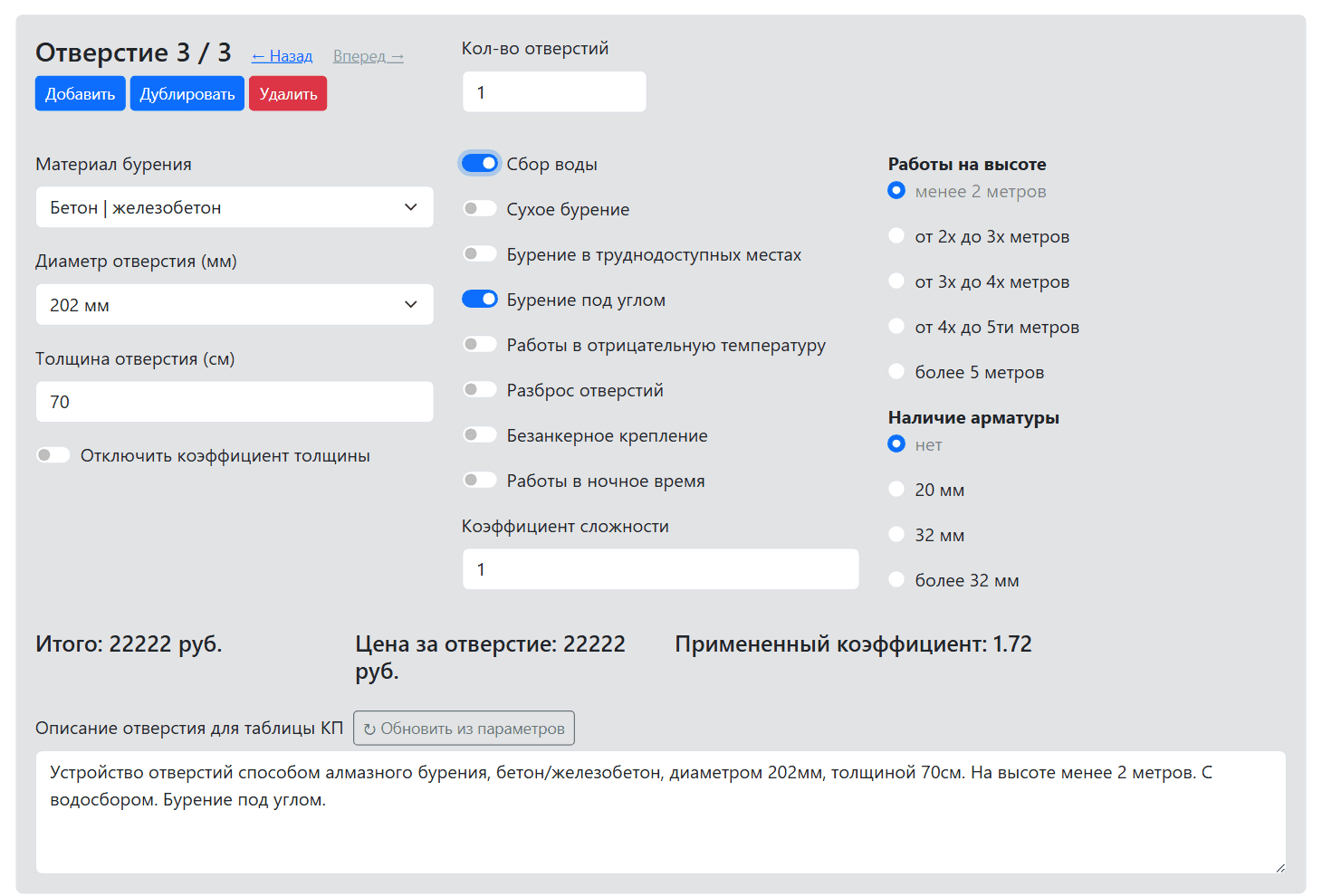Toggle Работы в отрицательную температуру
Screen dimensions: 1322x896
[x=480, y=345]
